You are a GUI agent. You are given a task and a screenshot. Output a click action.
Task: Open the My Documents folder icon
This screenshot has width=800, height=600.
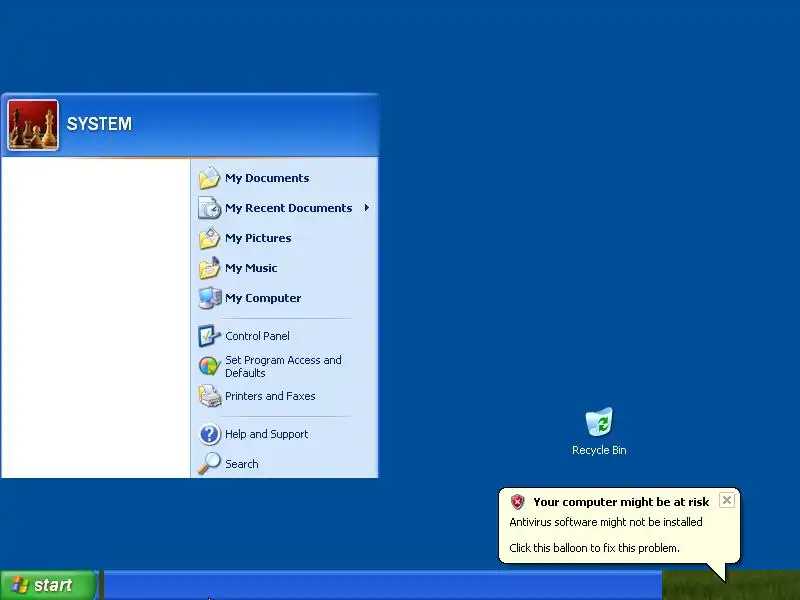click(x=209, y=178)
